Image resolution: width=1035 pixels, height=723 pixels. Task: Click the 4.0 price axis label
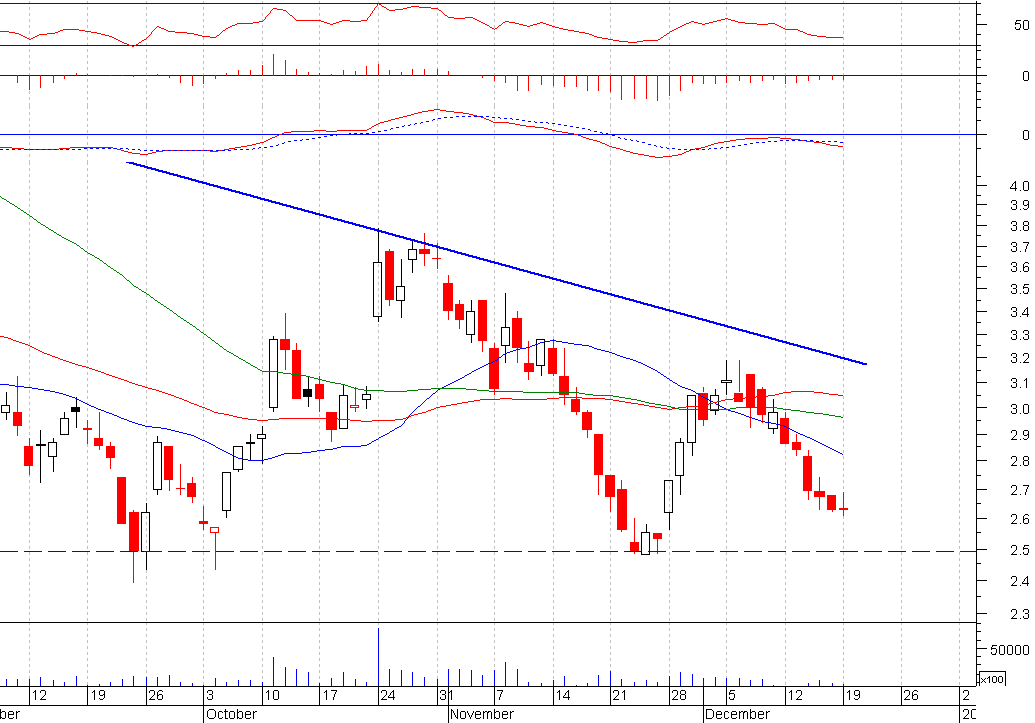tap(1020, 186)
